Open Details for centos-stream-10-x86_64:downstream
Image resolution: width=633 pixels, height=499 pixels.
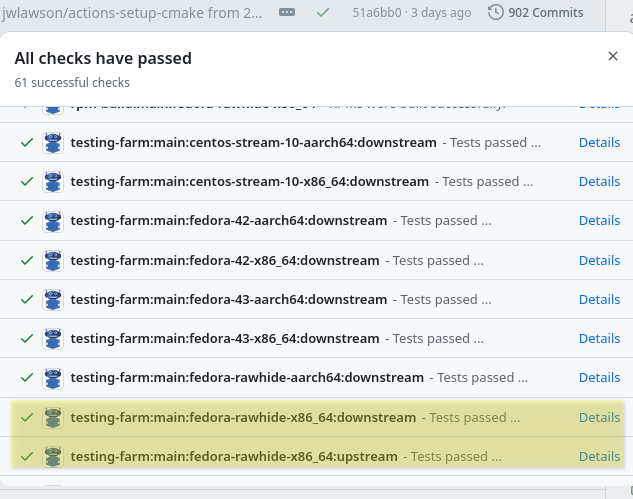[x=599, y=182]
